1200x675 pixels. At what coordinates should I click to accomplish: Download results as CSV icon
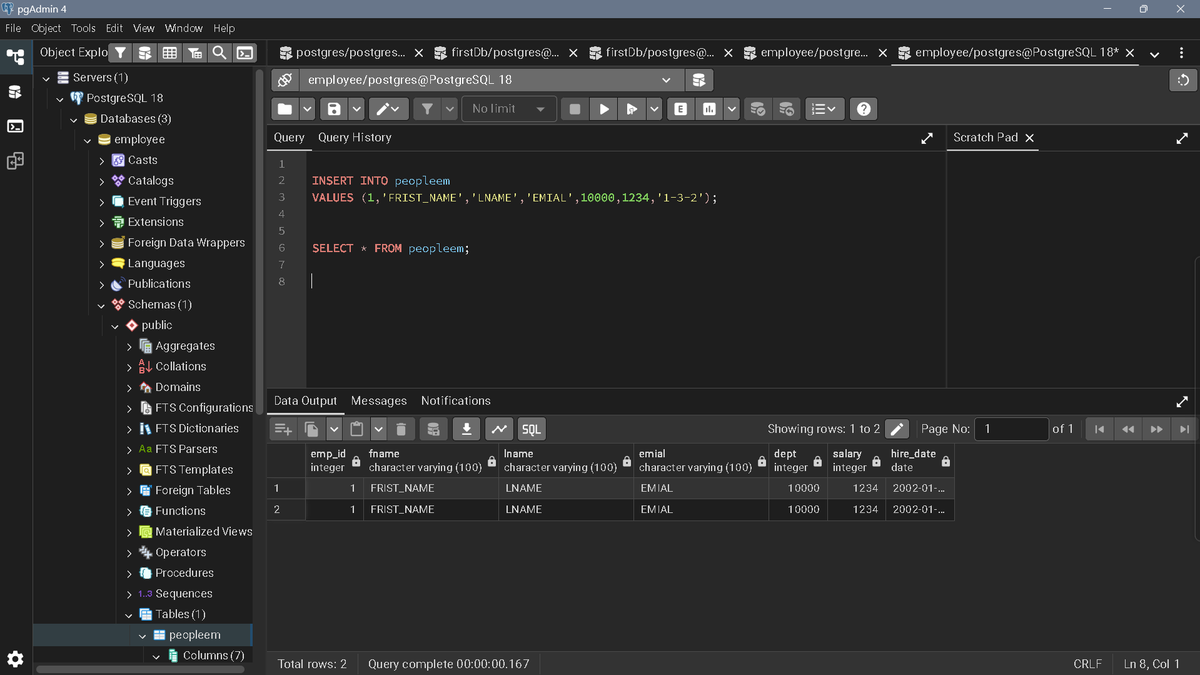467,429
